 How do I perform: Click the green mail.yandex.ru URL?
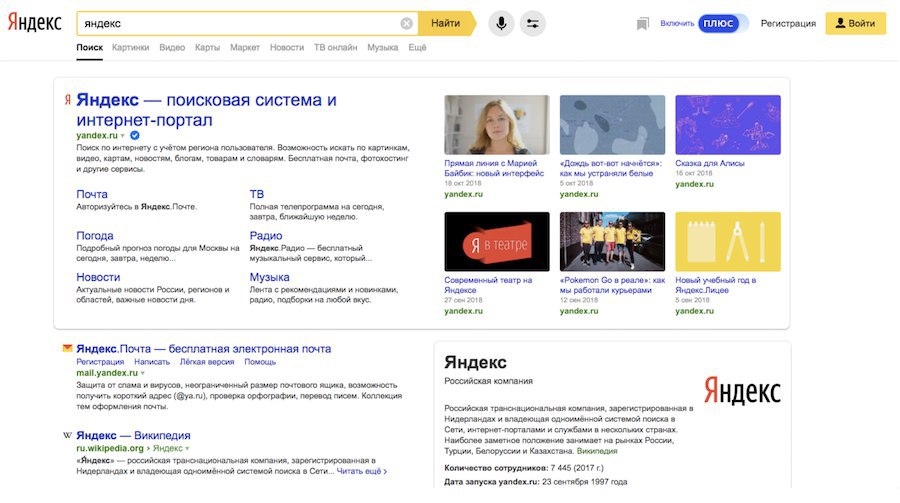pos(107,373)
